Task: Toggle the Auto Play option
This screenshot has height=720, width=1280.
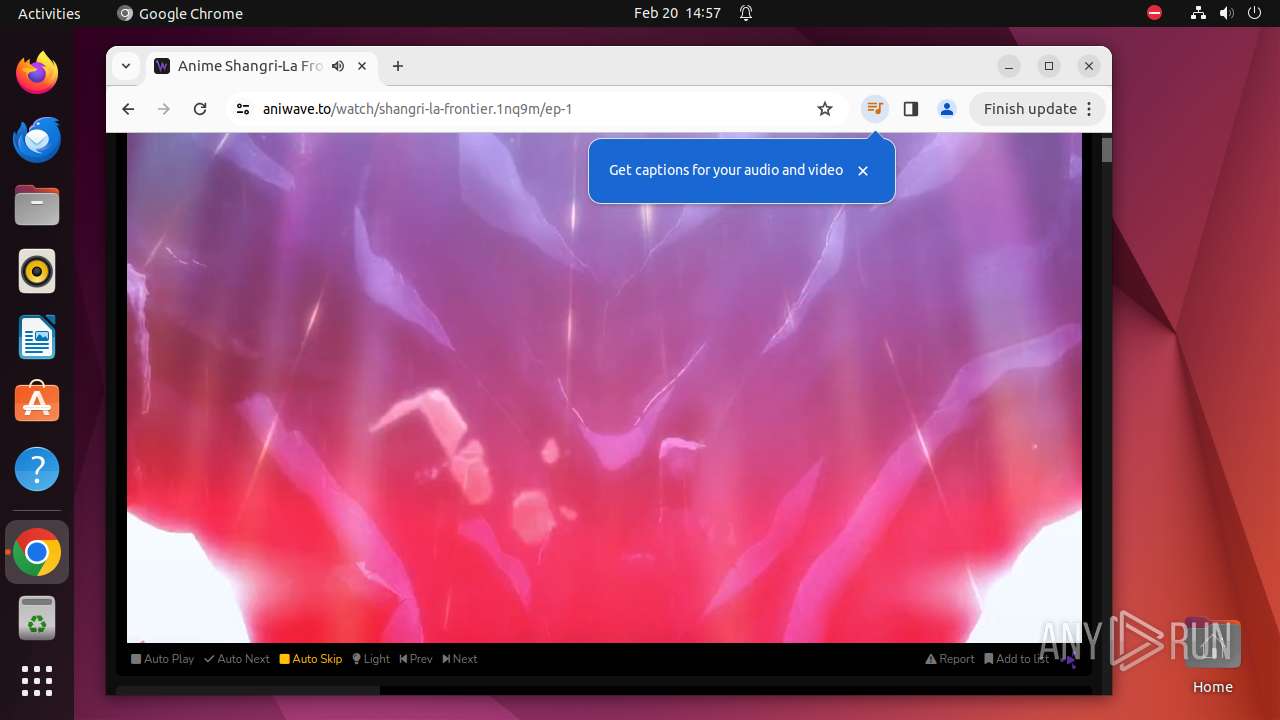Action: pos(163,659)
